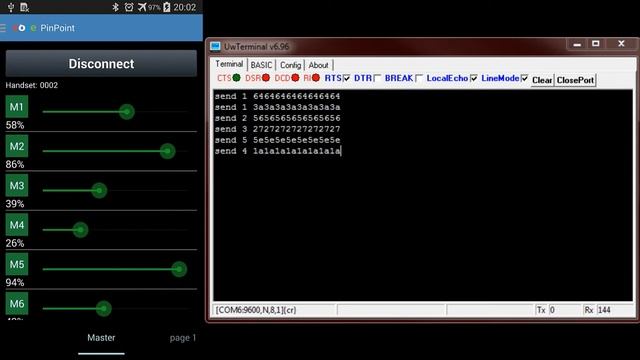
Task: Open the PinPoint hamburger menu icon
Action: (3, 28)
